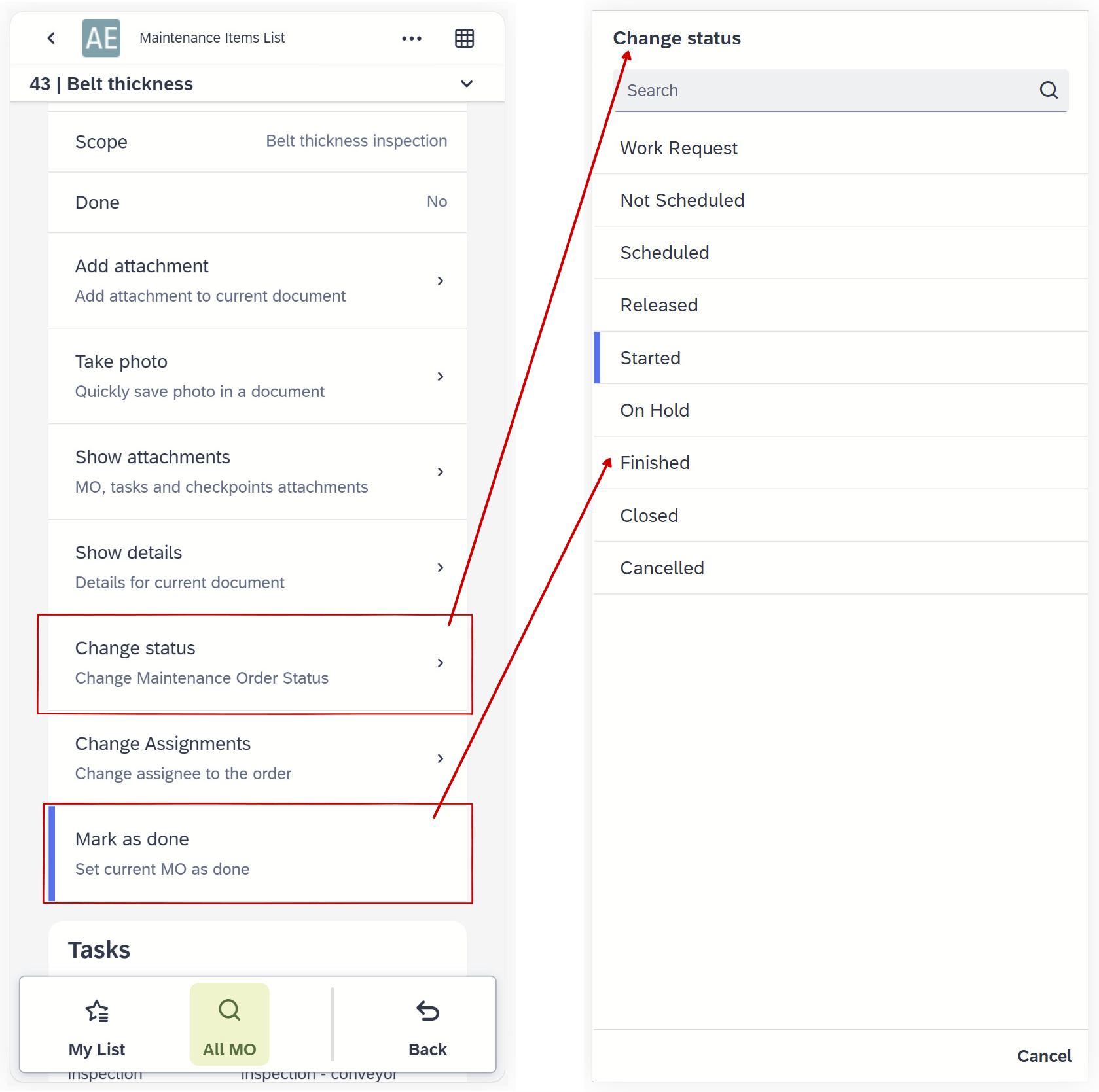Choose the Finished status
The image size is (1099, 1092).
(655, 463)
